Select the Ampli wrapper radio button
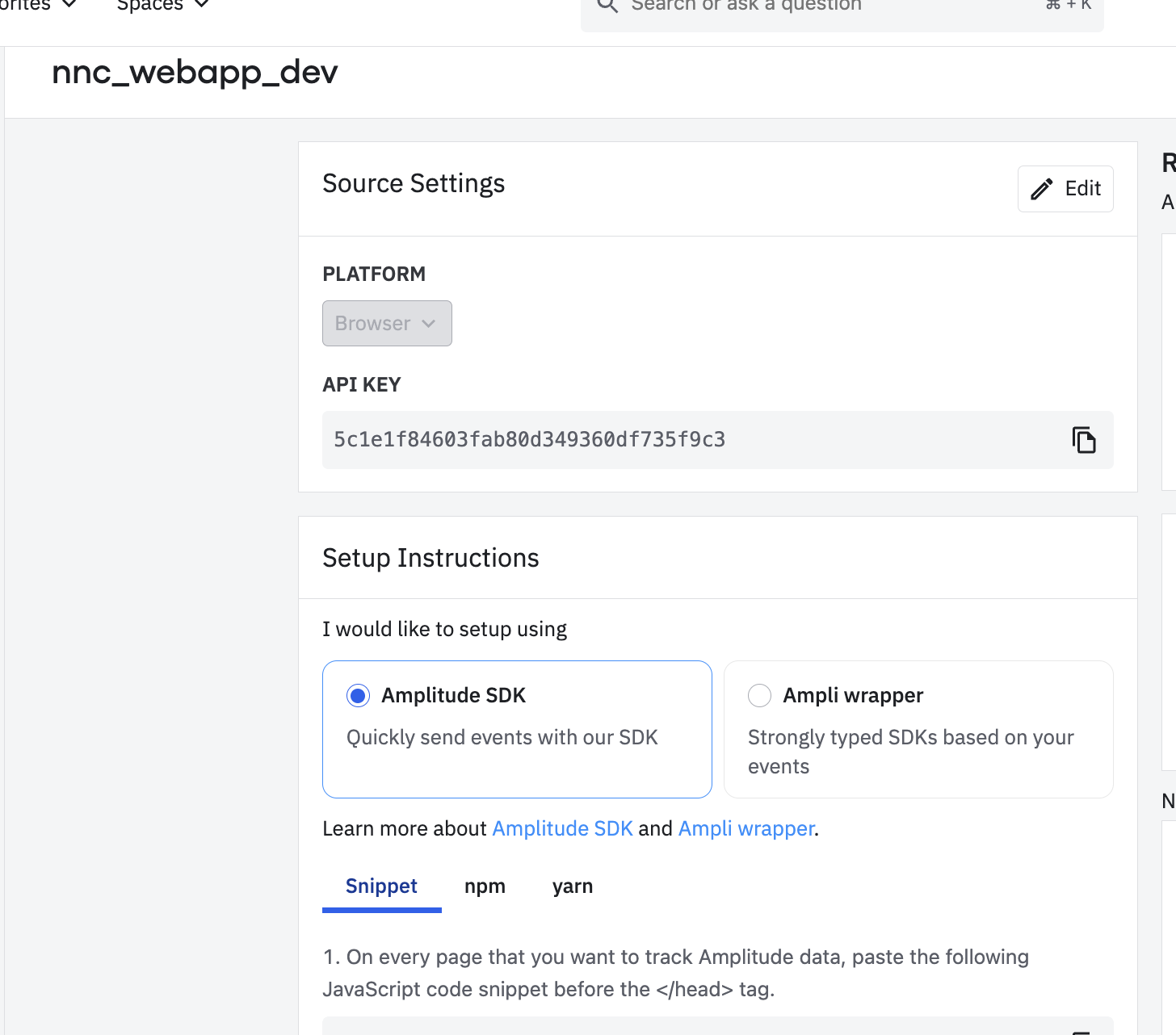Image resolution: width=1176 pixels, height=1035 pixels. click(x=759, y=695)
